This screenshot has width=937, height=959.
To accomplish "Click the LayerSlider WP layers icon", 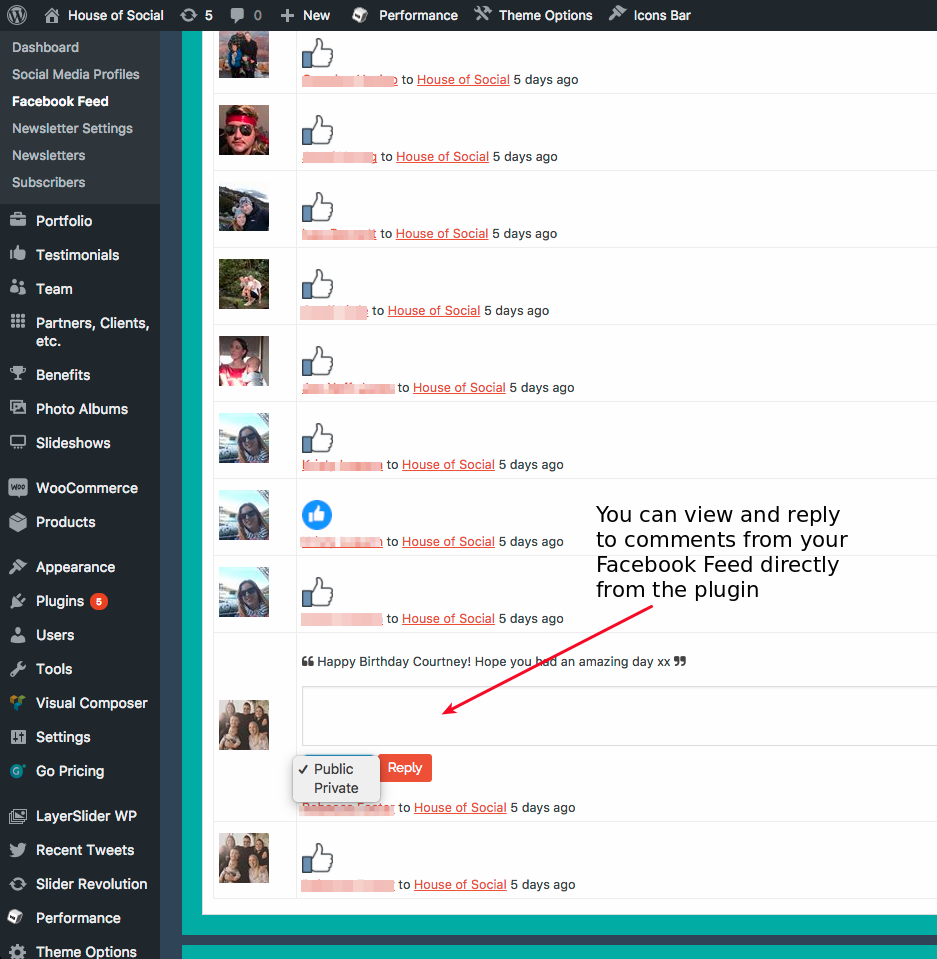I will [18, 816].
